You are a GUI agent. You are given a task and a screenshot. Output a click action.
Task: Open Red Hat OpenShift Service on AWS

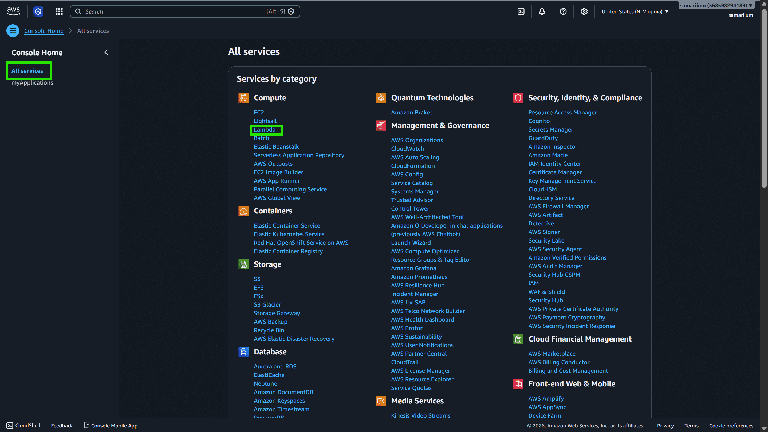[301, 242]
